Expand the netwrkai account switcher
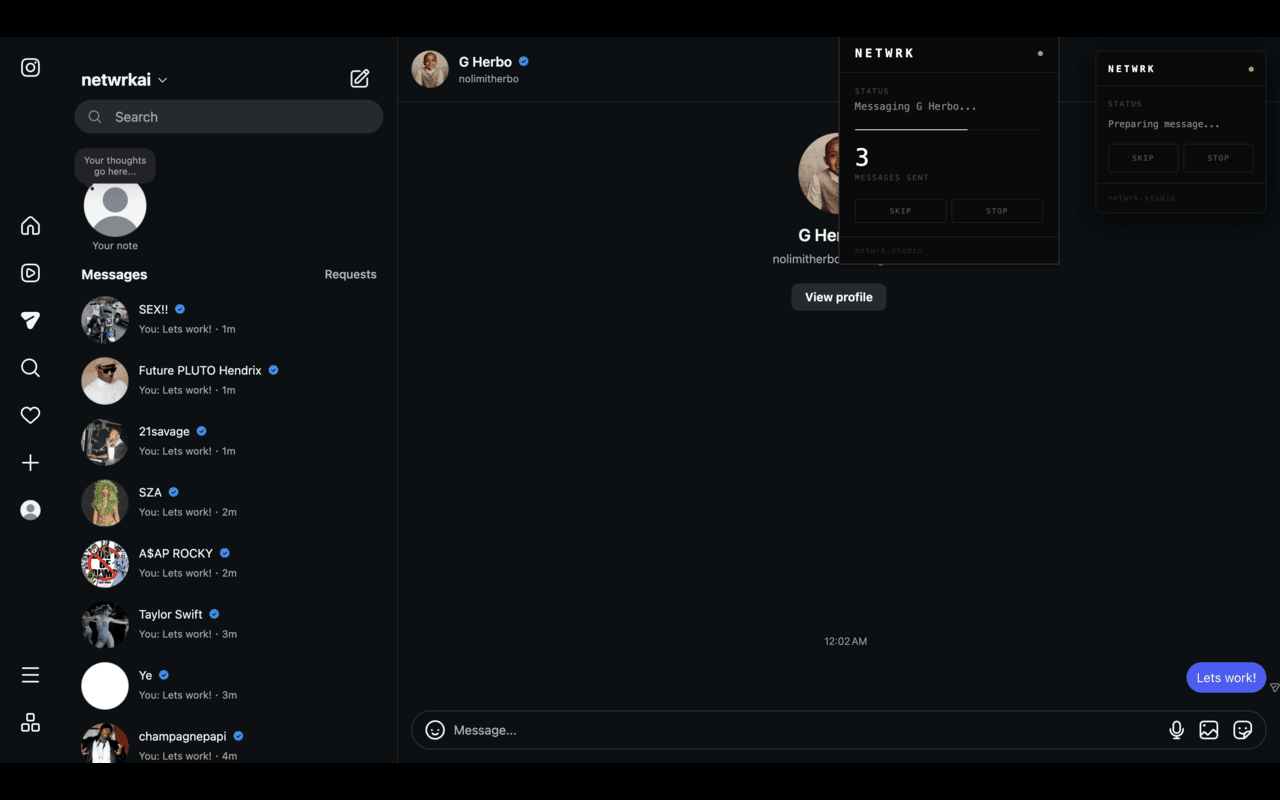The height and width of the screenshot is (800, 1280). click(125, 80)
